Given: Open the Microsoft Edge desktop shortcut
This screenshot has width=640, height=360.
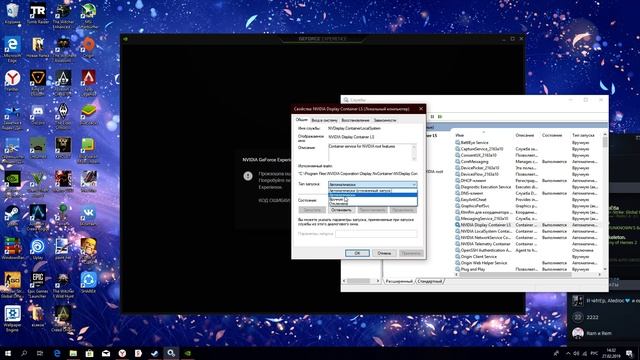Looking at the screenshot, I should (12, 49).
